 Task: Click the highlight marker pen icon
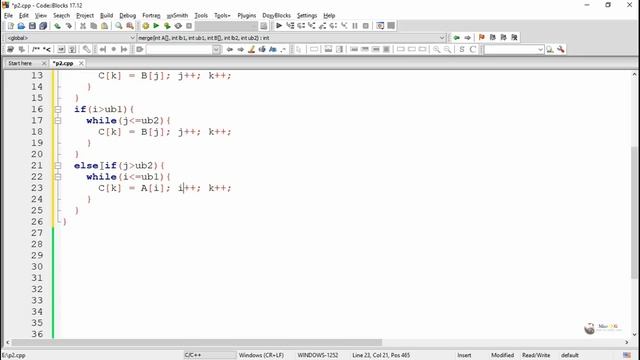pyautogui.click(x=251, y=49)
